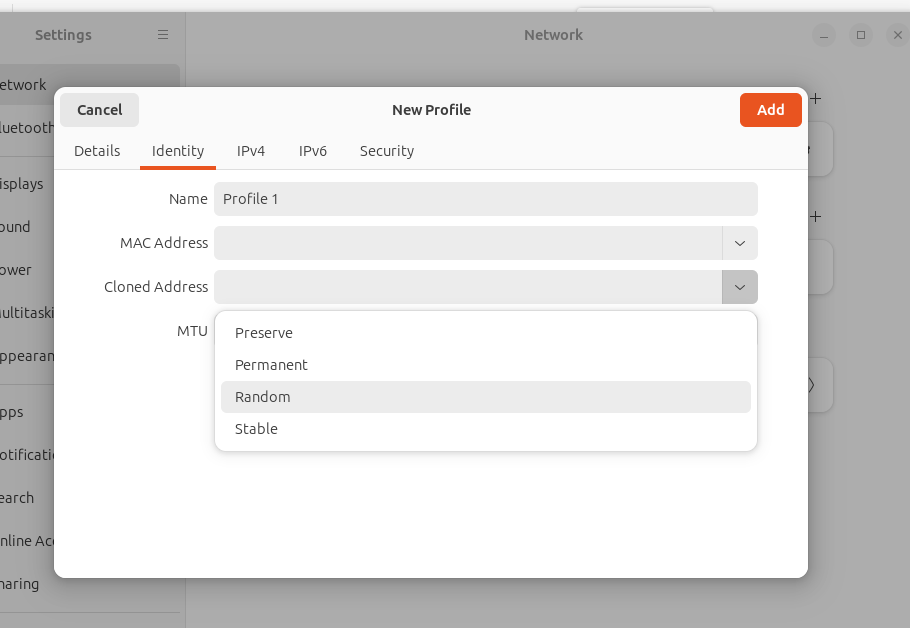Screen dimensions: 910x628
Task: Collapse the Cloned Address dropdown arrow
Action: click(740, 287)
